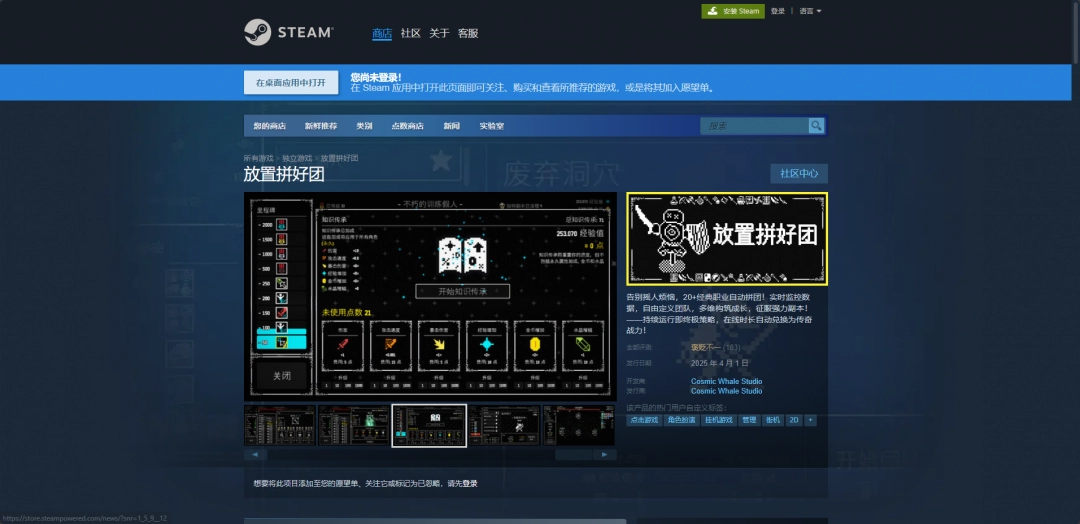Open the 点数商店 points shop tab

pyautogui.click(x=407, y=126)
